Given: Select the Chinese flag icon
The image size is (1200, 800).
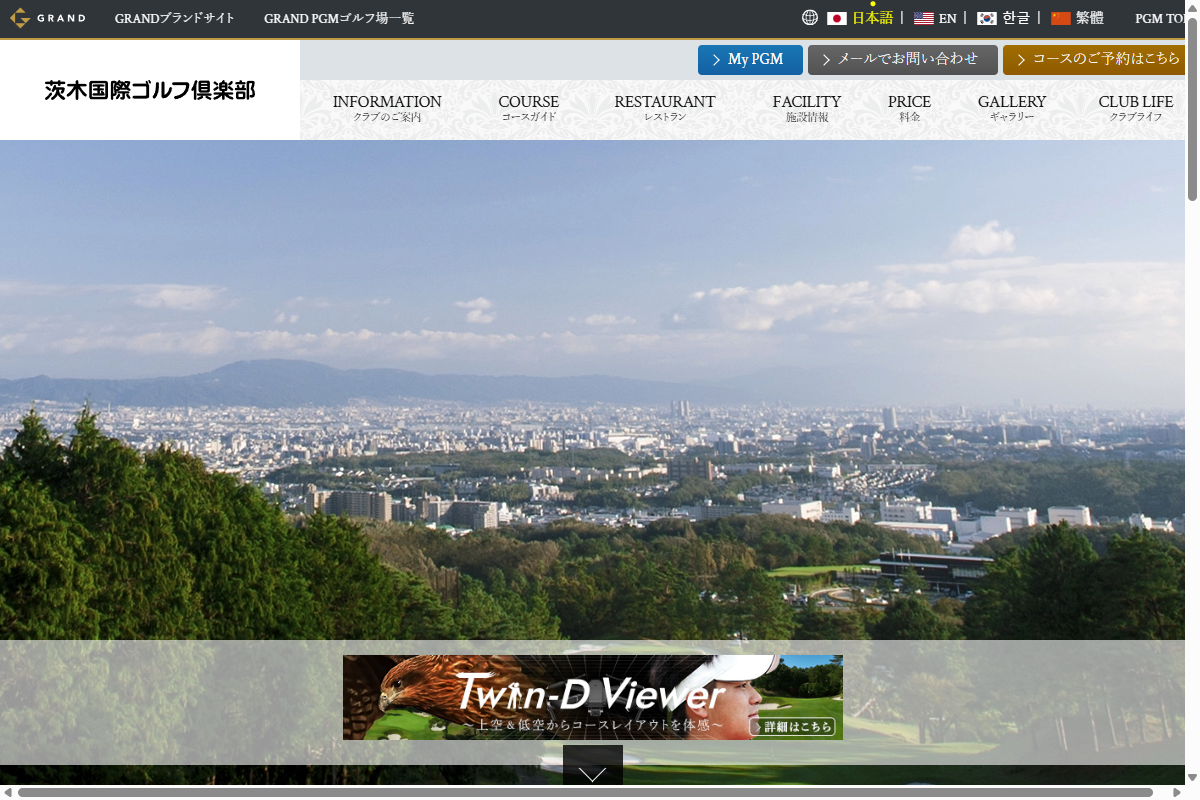Looking at the screenshot, I should coord(1061,18).
